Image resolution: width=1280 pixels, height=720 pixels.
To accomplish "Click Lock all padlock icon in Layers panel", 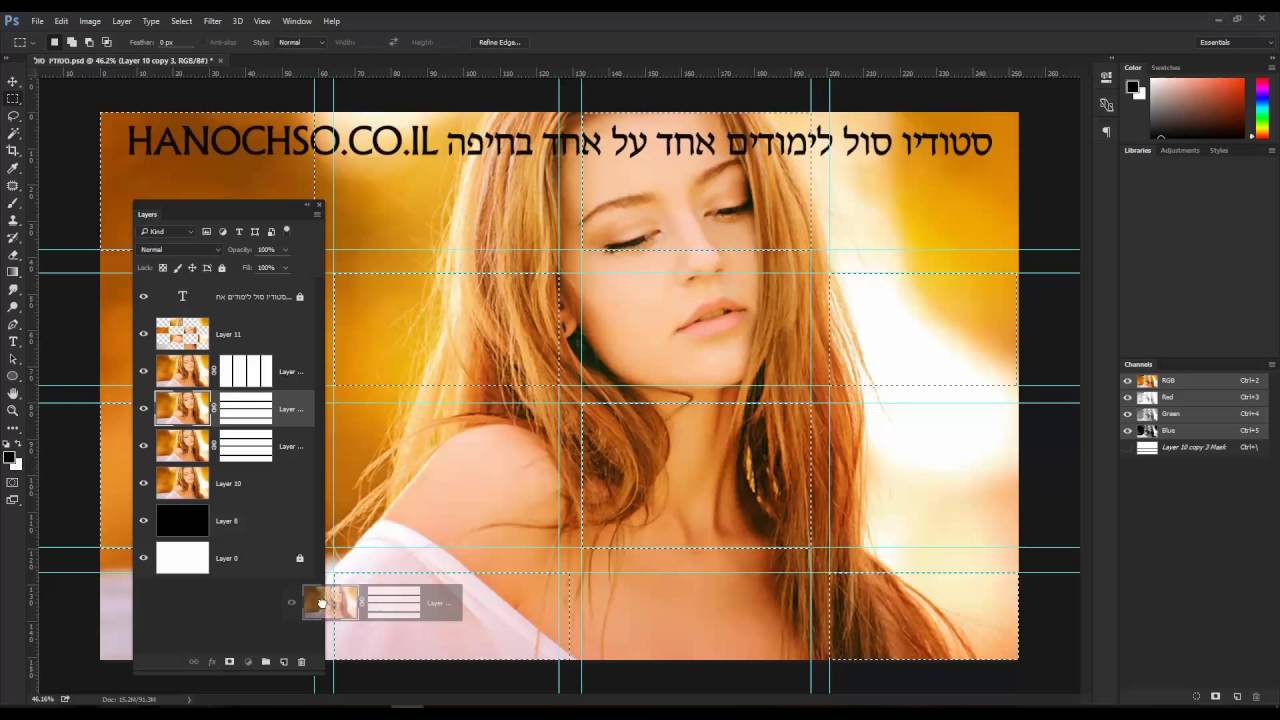I will coord(222,268).
